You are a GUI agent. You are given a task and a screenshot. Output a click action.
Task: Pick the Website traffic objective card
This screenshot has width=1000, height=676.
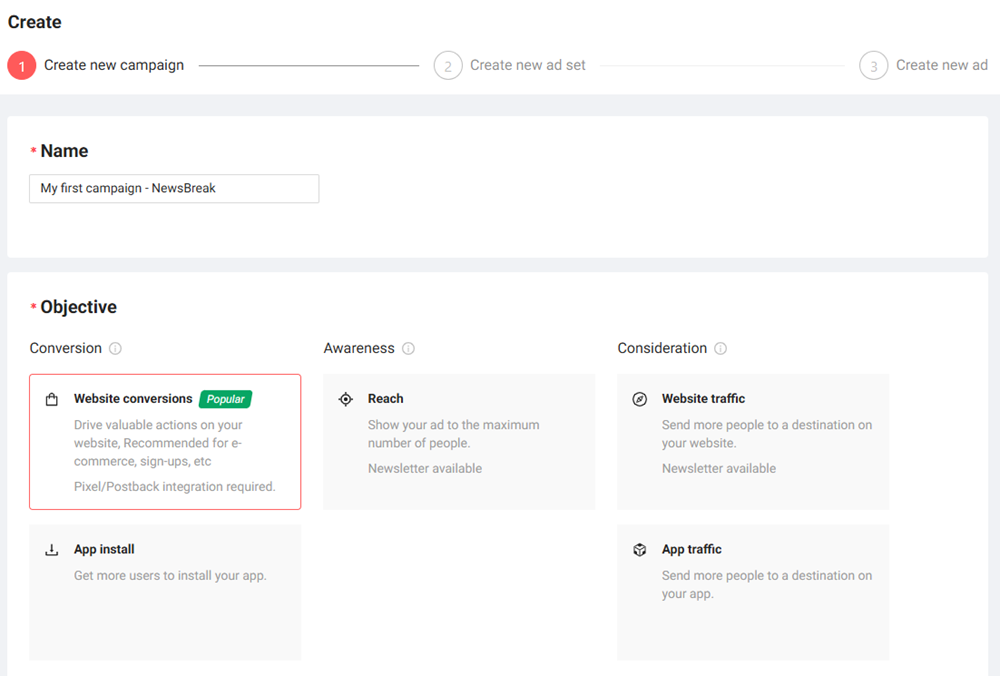(753, 442)
